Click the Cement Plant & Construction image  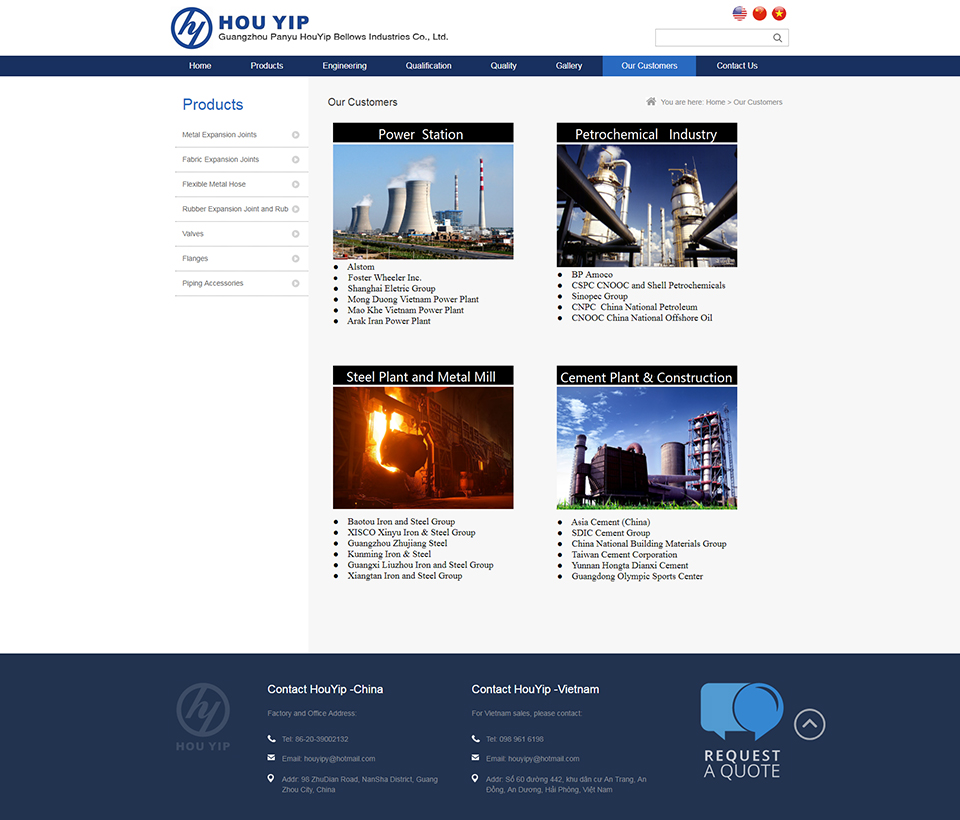(647, 448)
